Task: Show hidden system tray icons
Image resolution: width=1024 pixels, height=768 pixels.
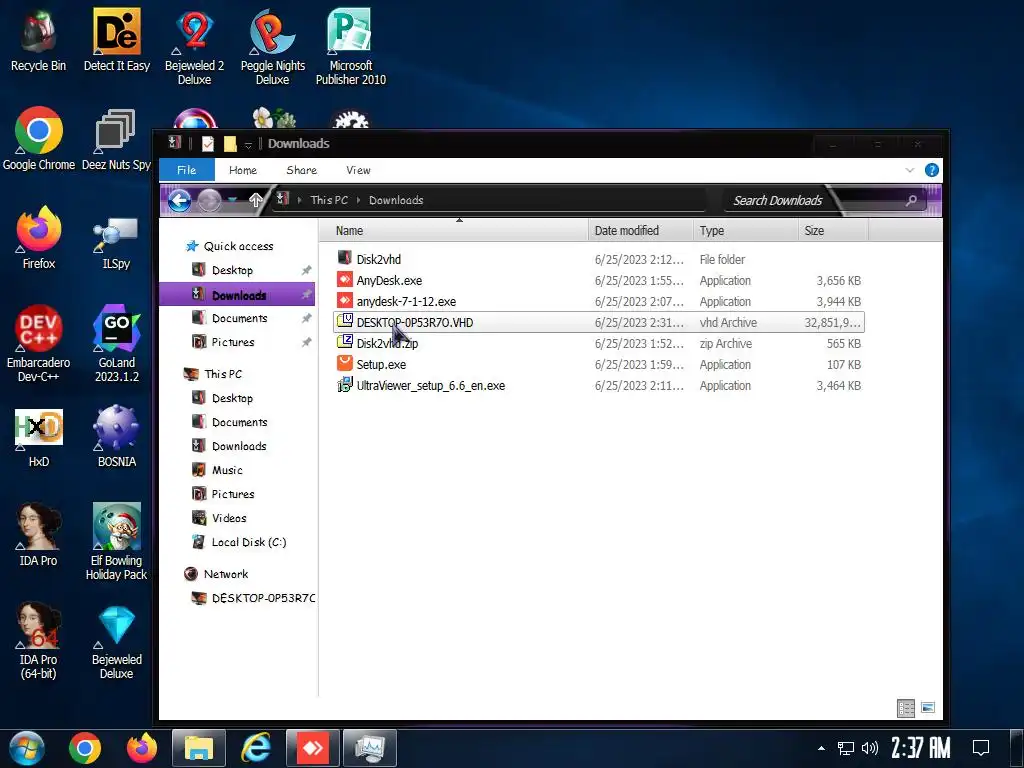Action: (x=821, y=748)
